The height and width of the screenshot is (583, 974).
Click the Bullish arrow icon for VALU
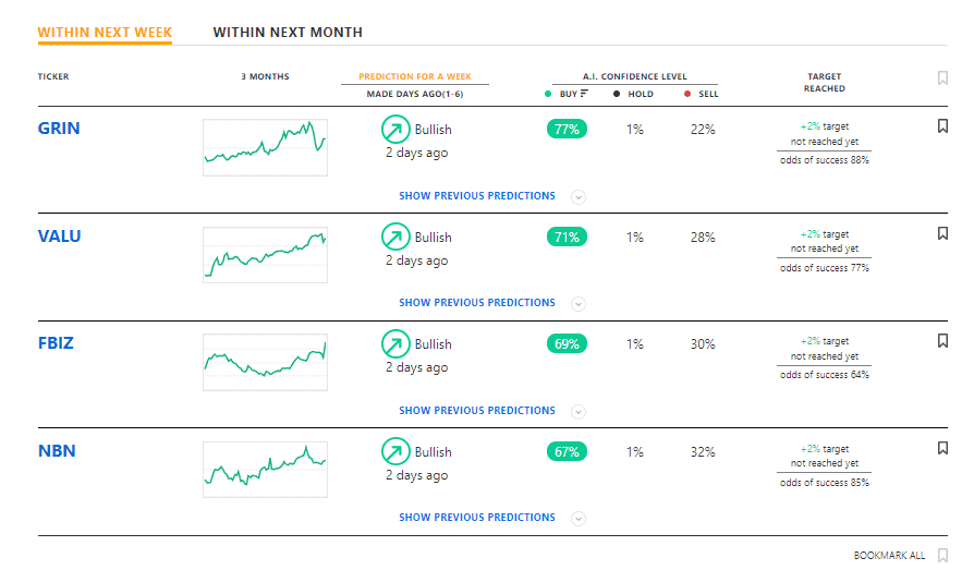395,237
